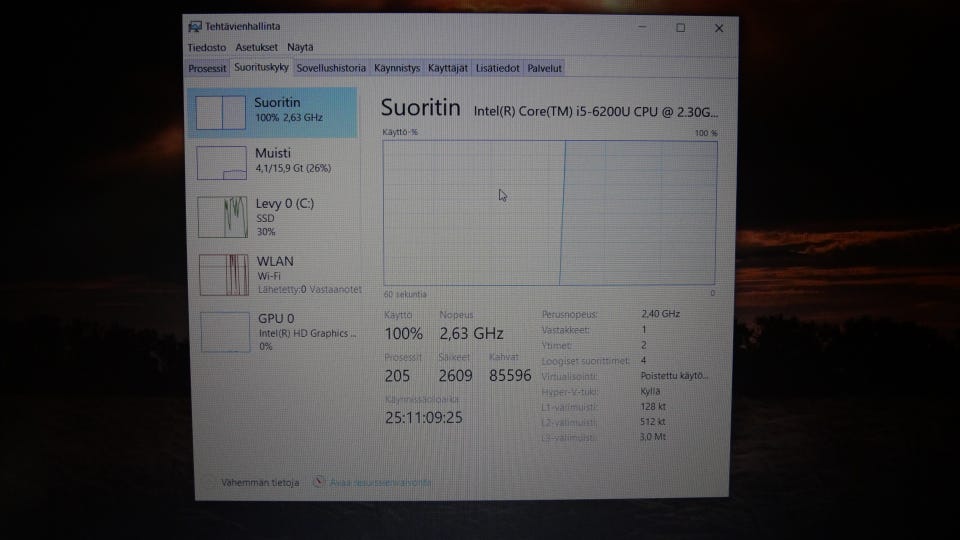
Task: Switch to the Palvelut tab
Action: click(544, 68)
